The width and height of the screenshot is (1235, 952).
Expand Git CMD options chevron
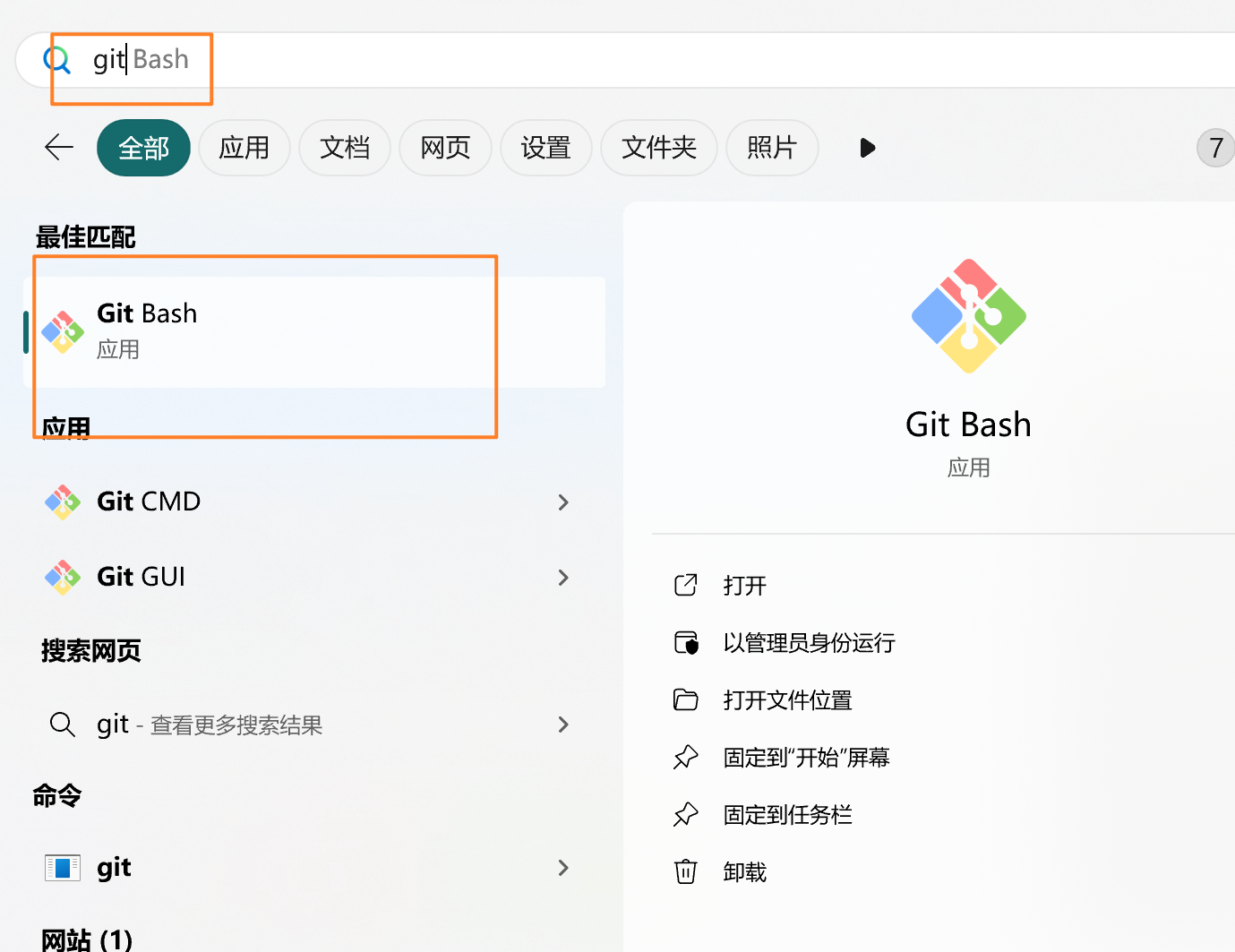[563, 502]
